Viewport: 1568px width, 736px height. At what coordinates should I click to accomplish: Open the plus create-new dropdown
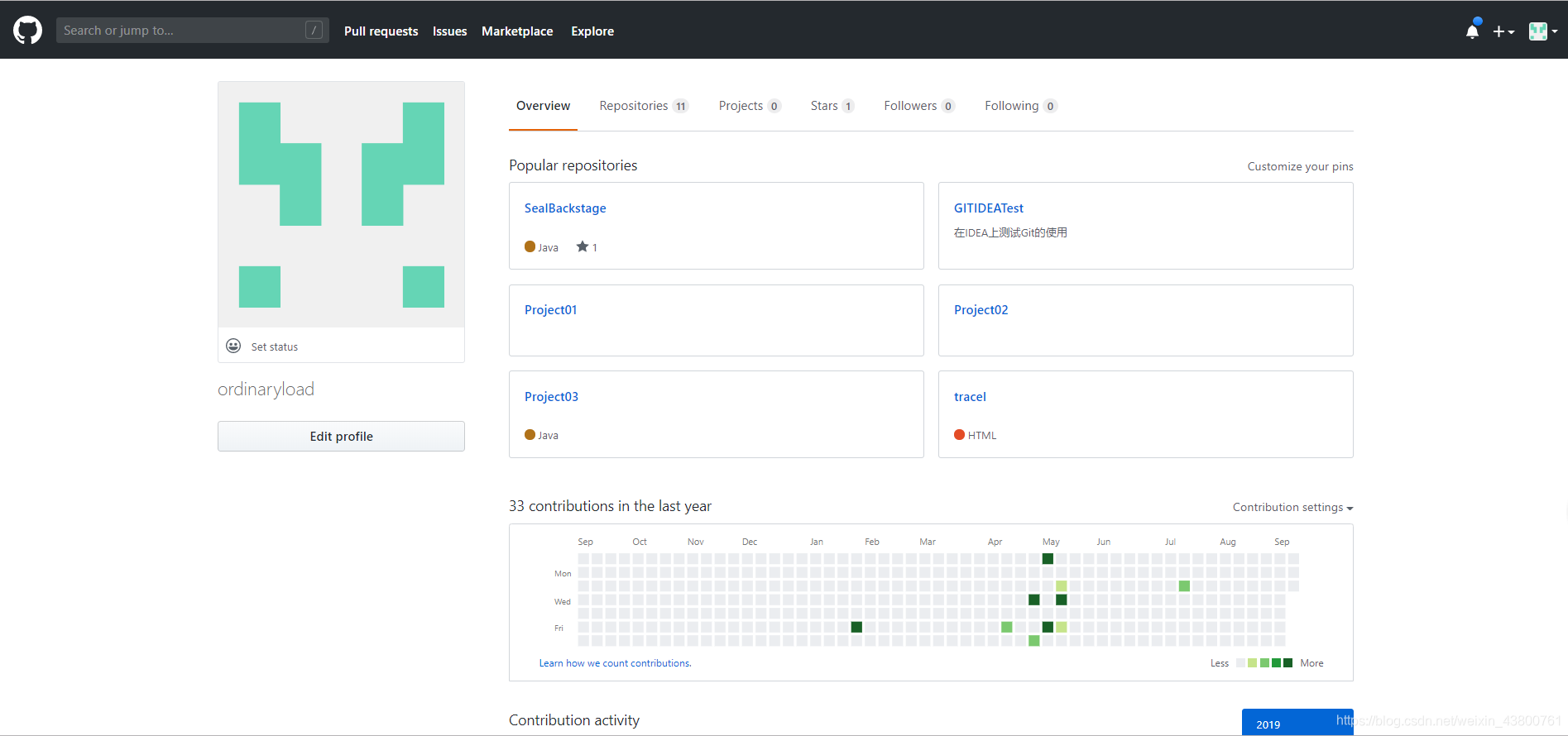1503,31
